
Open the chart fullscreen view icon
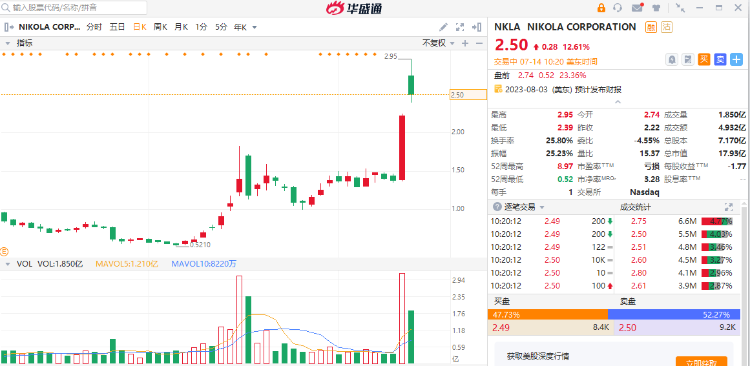460,27
